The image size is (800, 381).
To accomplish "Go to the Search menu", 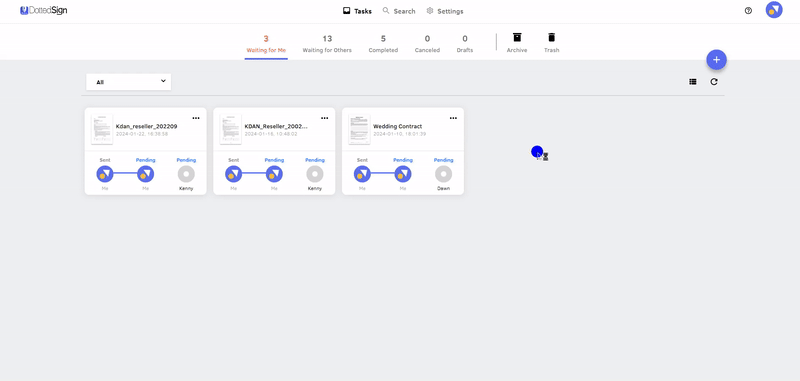I will tap(399, 11).
